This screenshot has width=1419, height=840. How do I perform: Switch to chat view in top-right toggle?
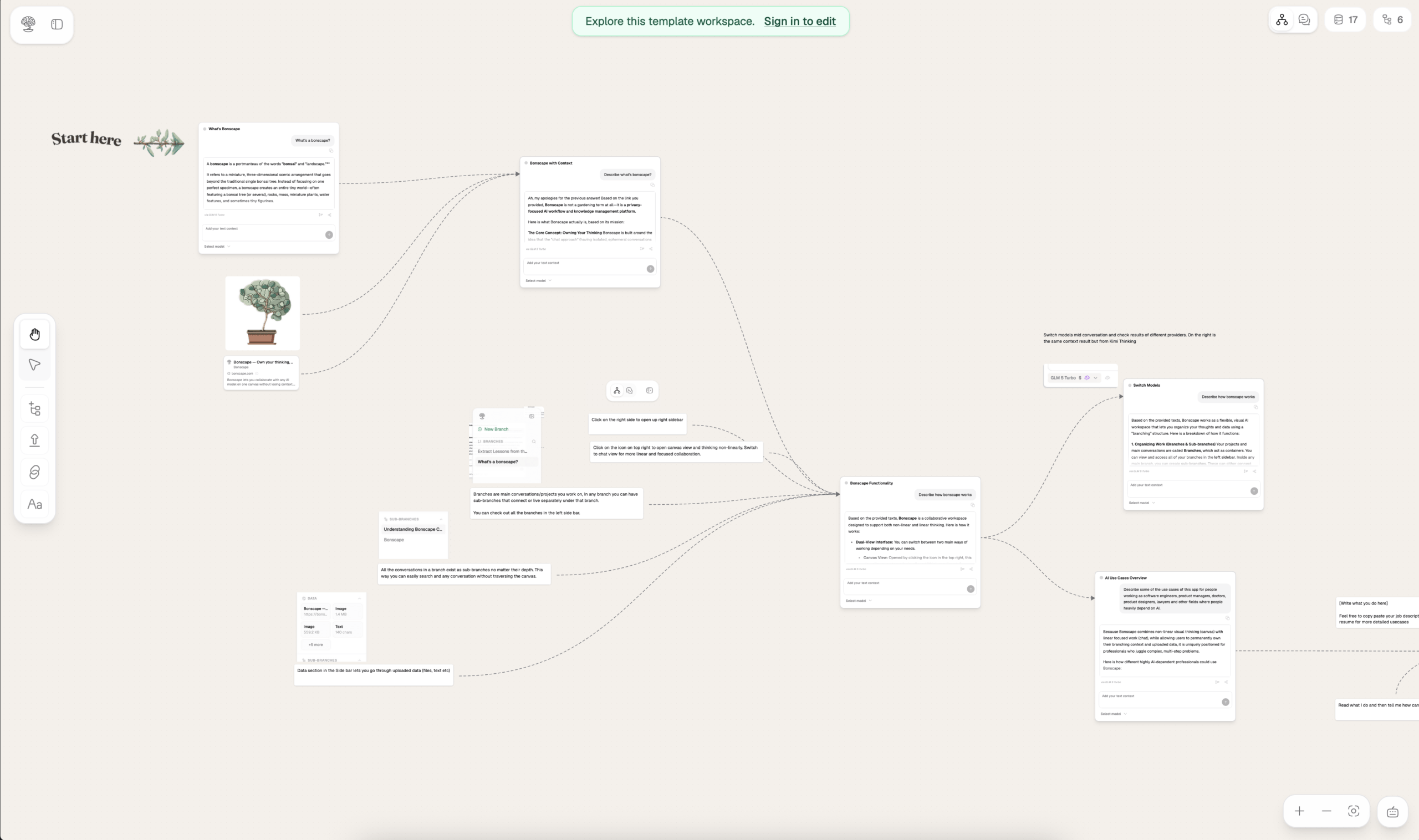coord(1304,20)
